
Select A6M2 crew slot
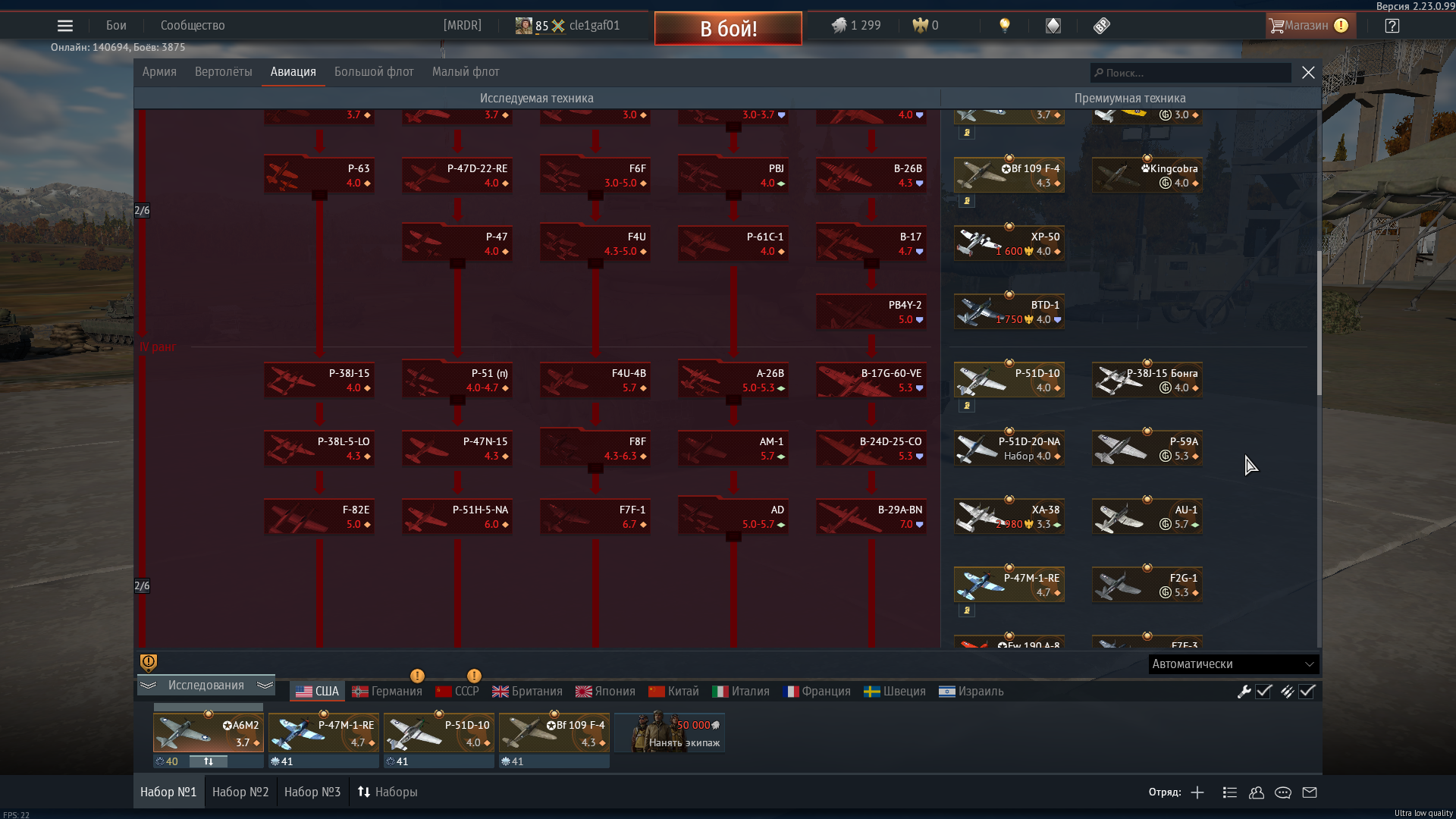click(x=208, y=733)
